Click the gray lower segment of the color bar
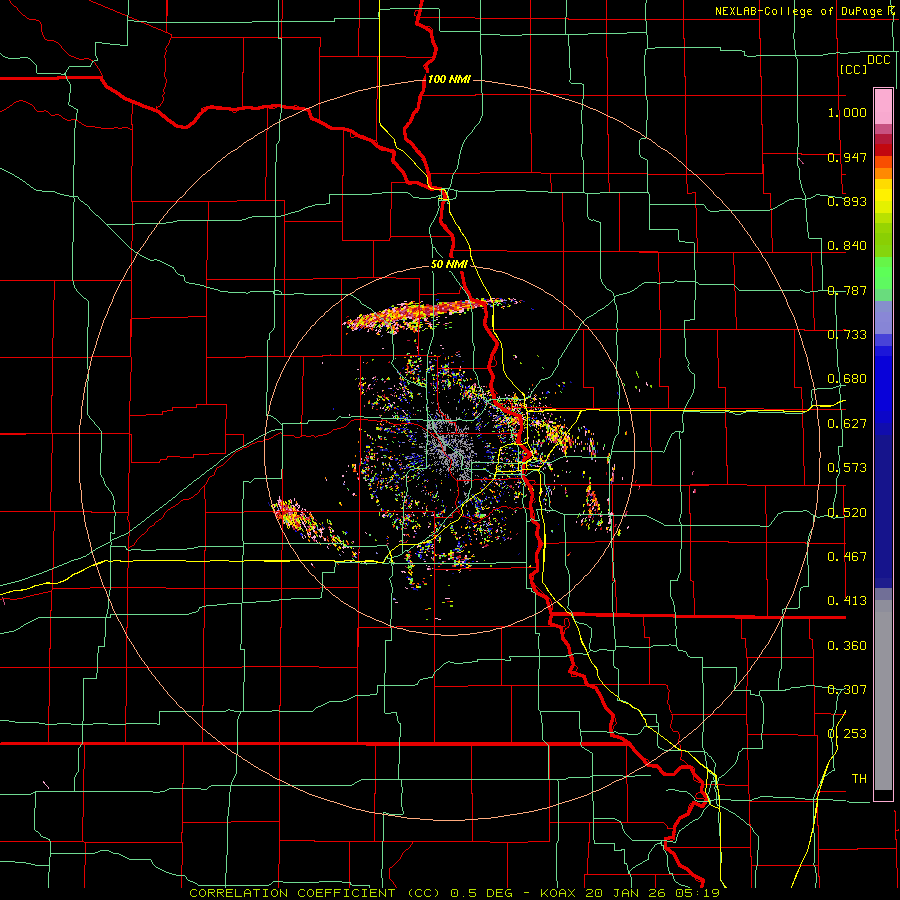The width and height of the screenshot is (900, 900). pos(883,695)
